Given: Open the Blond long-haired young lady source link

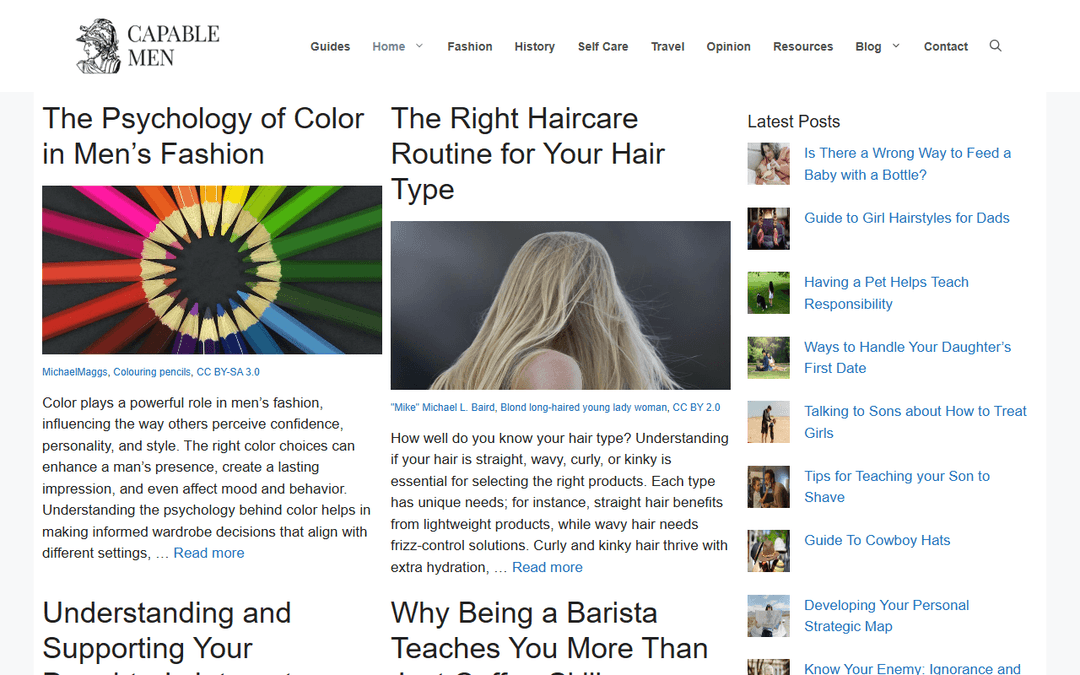Looking at the screenshot, I should (x=583, y=408).
